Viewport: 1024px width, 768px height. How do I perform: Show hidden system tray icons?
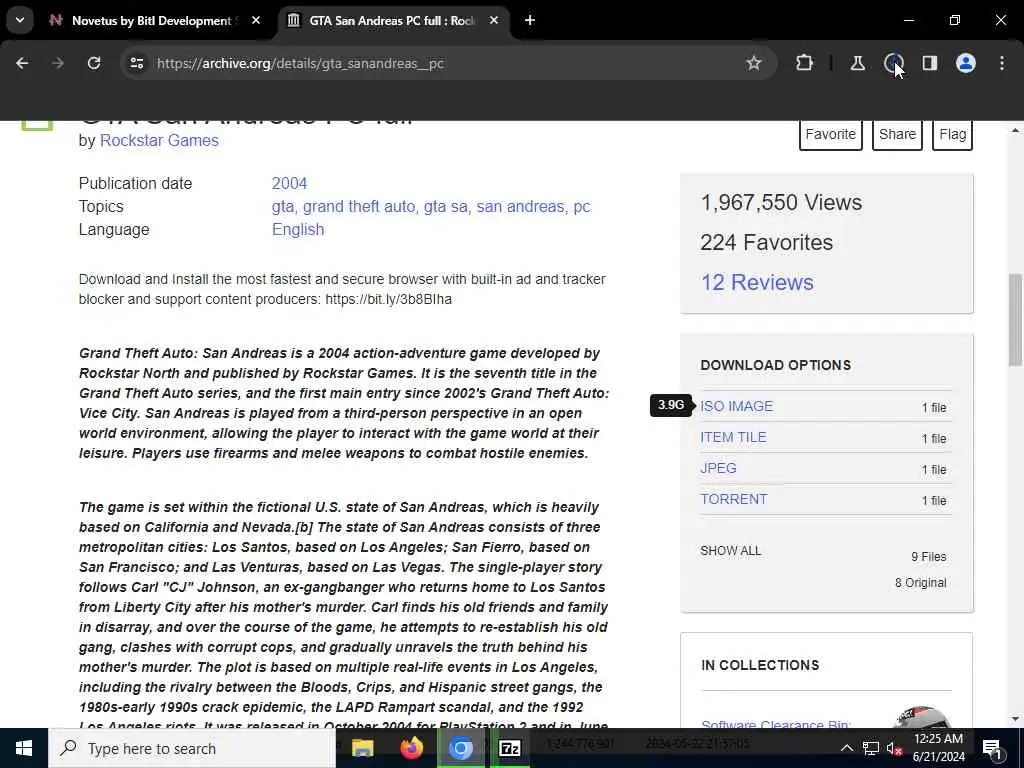pyautogui.click(x=846, y=748)
